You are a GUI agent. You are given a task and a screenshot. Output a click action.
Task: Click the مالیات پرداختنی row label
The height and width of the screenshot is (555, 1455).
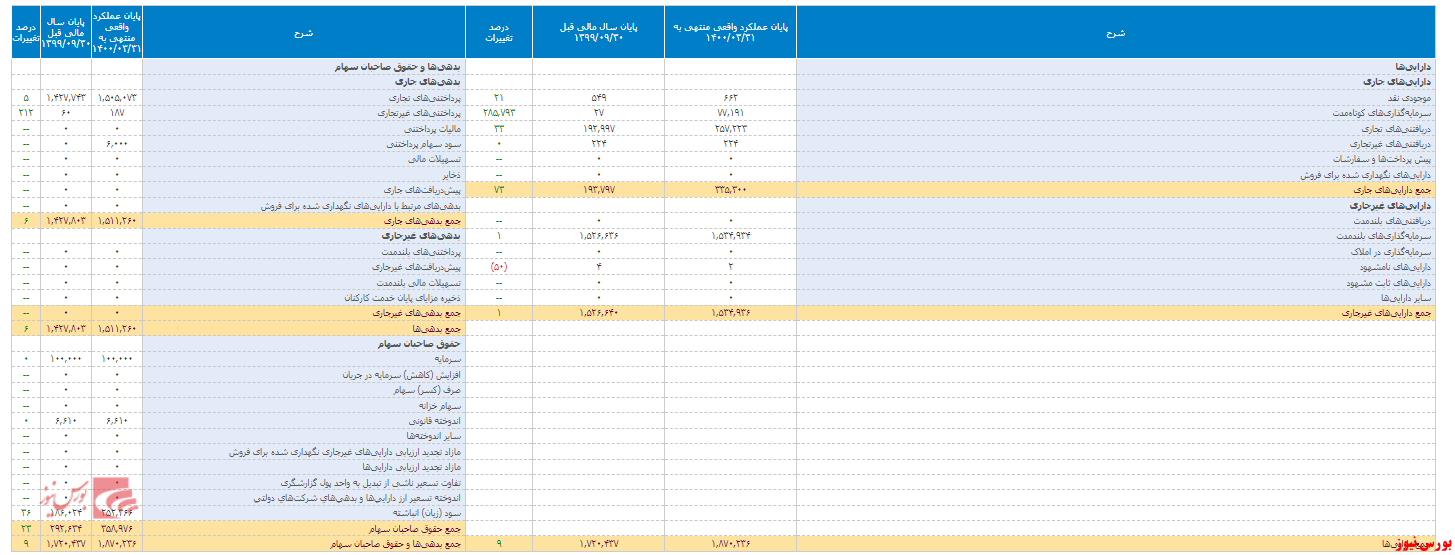click(432, 129)
